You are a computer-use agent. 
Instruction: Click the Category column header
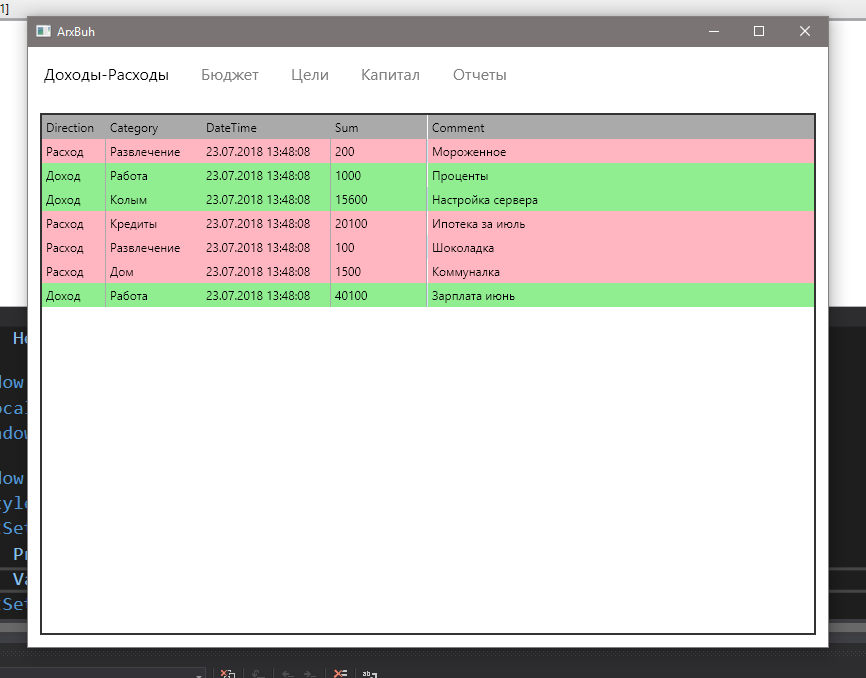134,128
